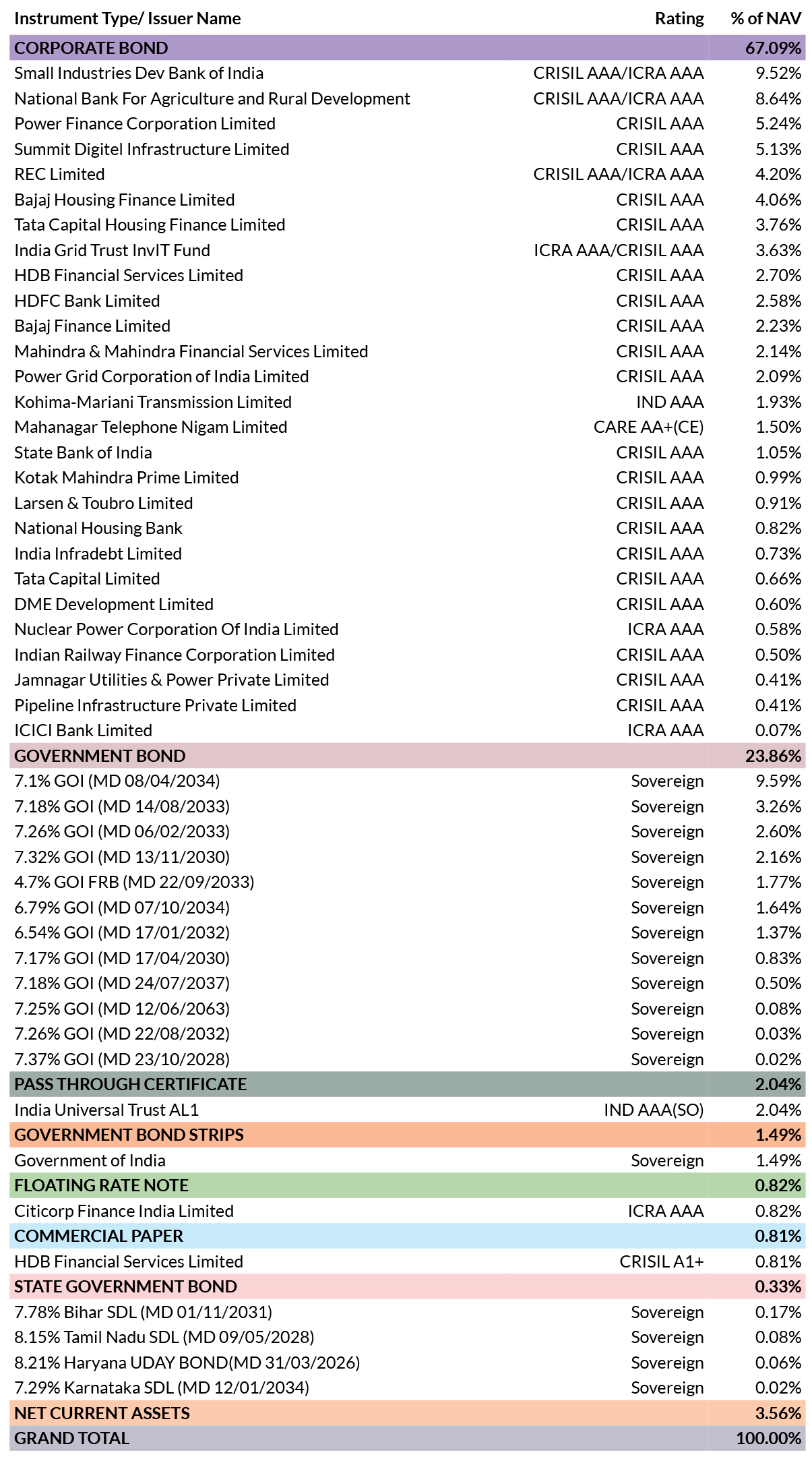The height and width of the screenshot is (1463, 812).
Task: Select the 7.1% GOI (MD 08/04/2034) row
Action: [407, 781]
